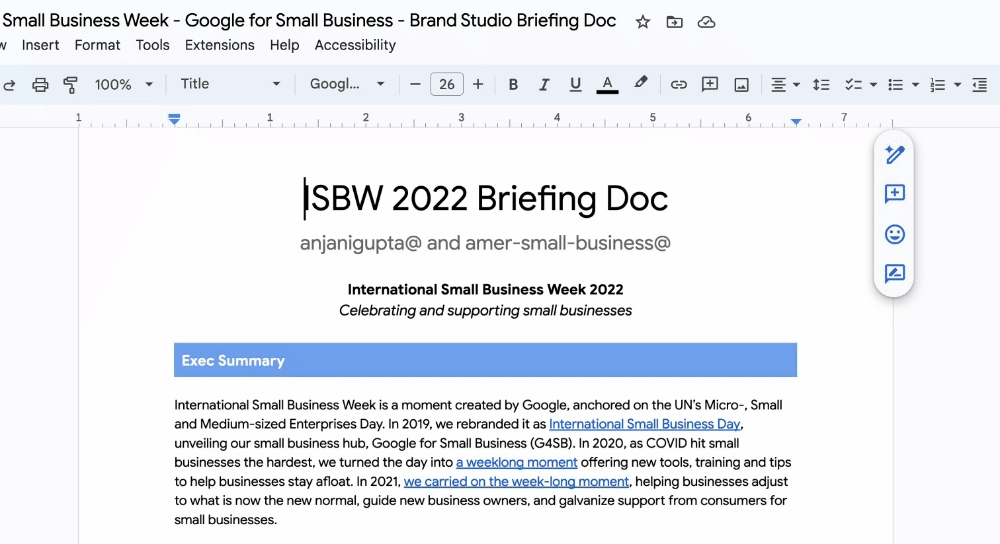This screenshot has width=1000, height=544.
Task: Add emoji reaction from side panel
Action: pos(894,234)
